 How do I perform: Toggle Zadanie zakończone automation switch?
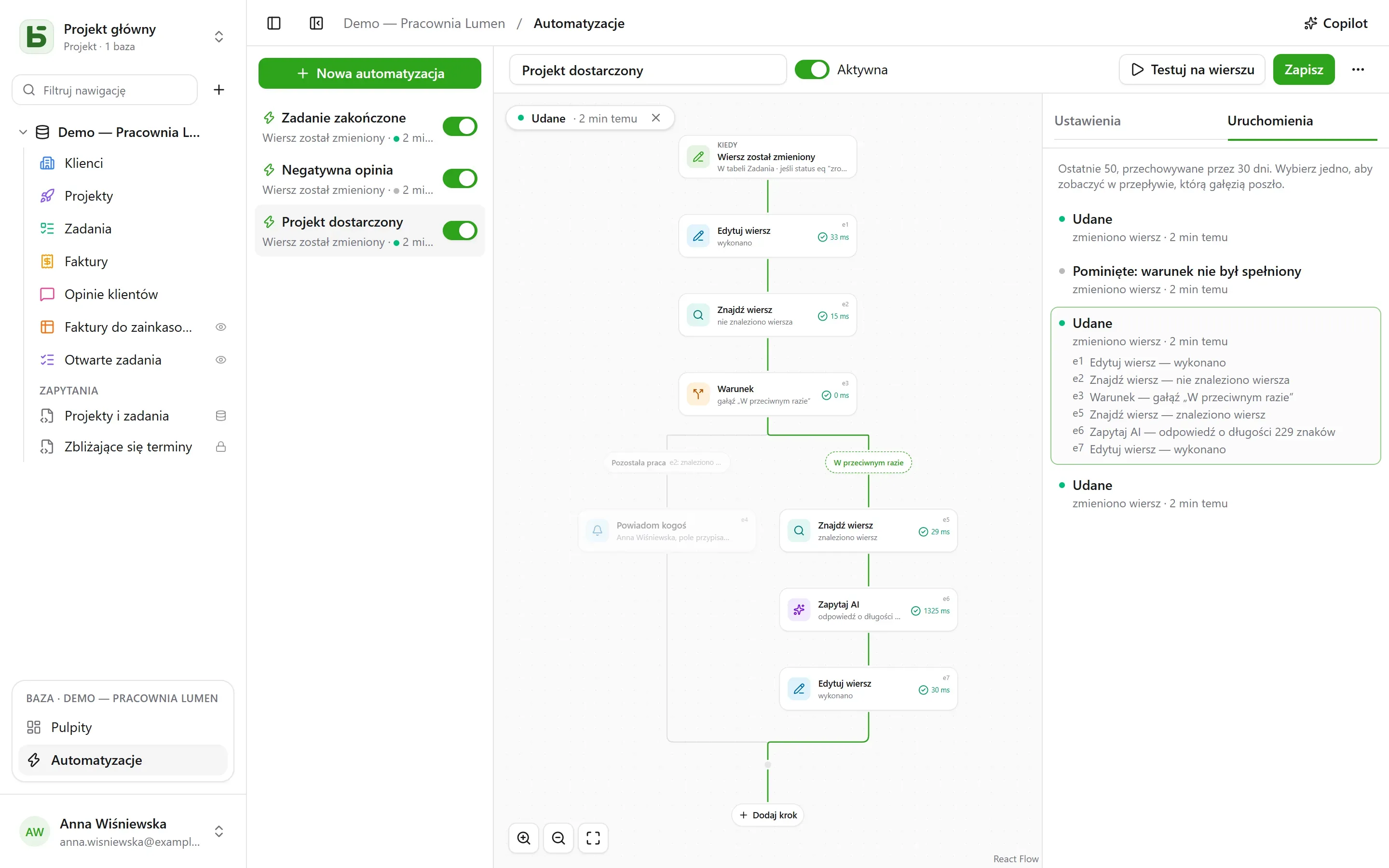point(460,126)
